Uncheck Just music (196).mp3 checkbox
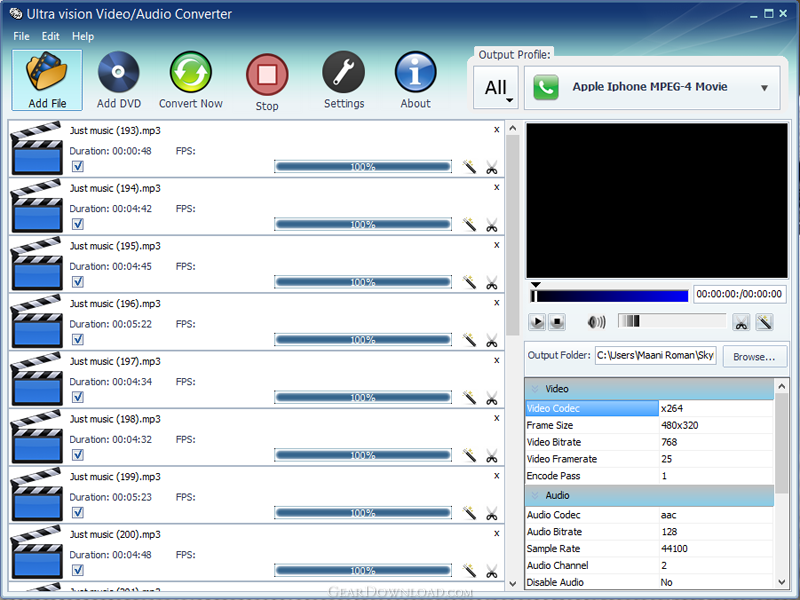This screenshot has width=800, height=600. pyautogui.click(x=78, y=339)
